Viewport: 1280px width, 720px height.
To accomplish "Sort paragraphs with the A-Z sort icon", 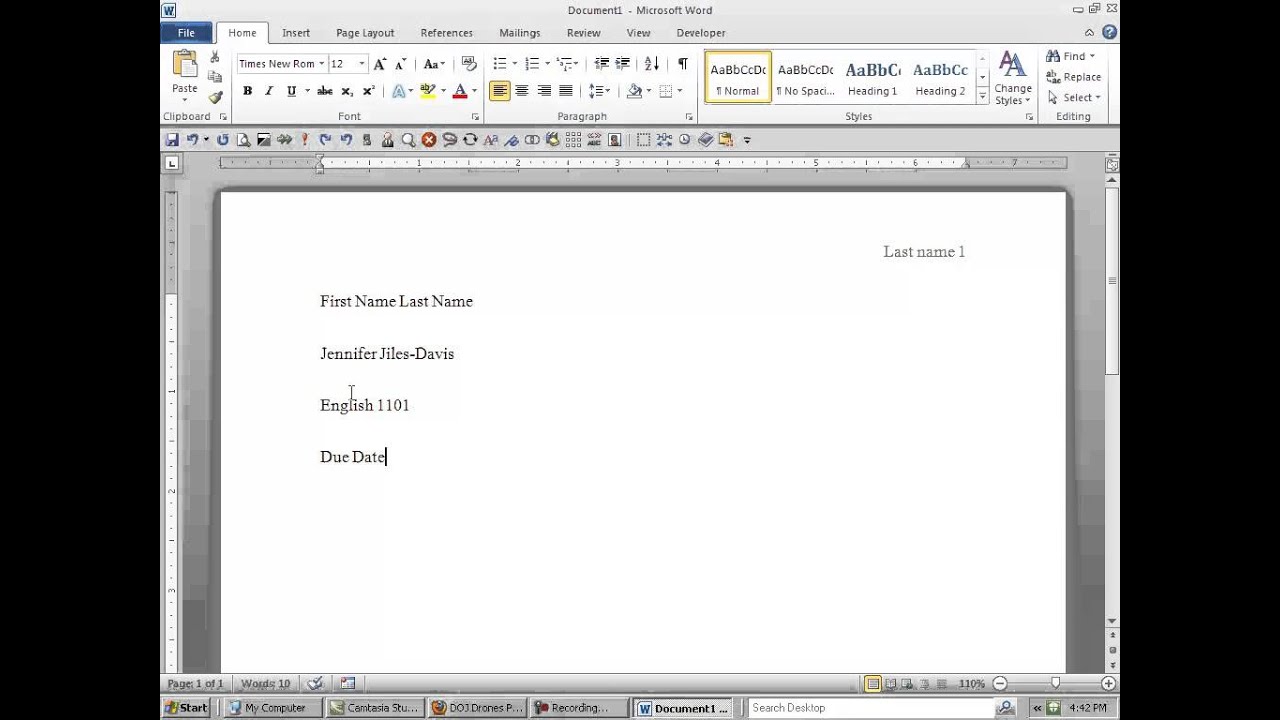I will [652, 64].
